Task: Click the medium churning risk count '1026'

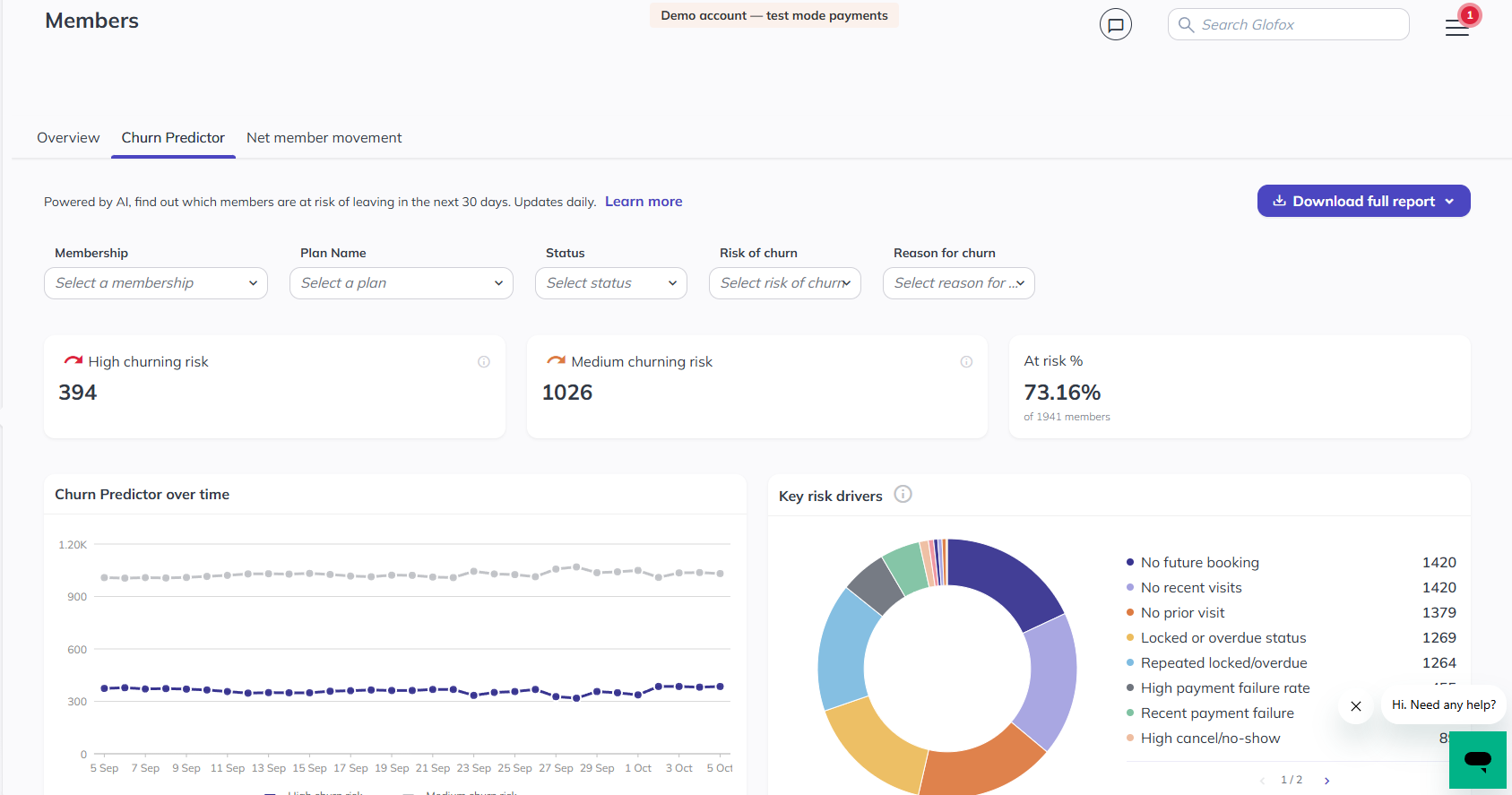Action: [567, 393]
